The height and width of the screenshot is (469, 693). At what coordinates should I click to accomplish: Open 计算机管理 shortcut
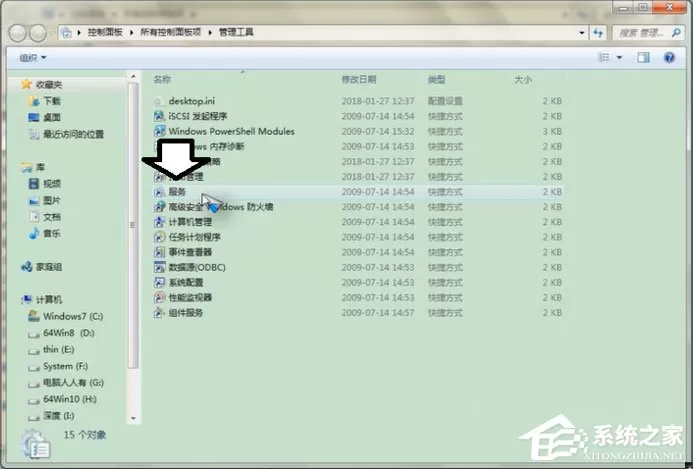click(190, 222)
